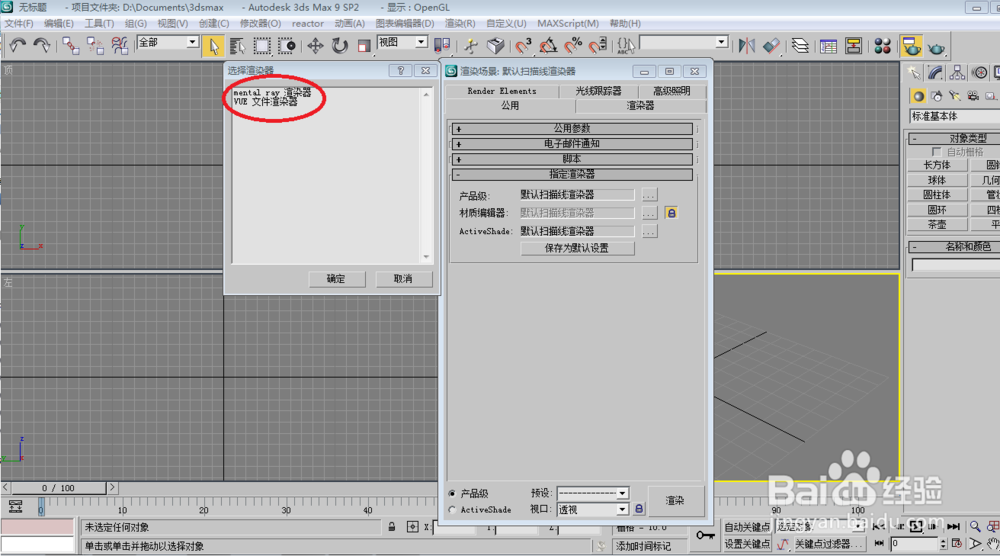Toggle the Spinner Snap icon
The image size is (1000, 556).
[597, 45]
